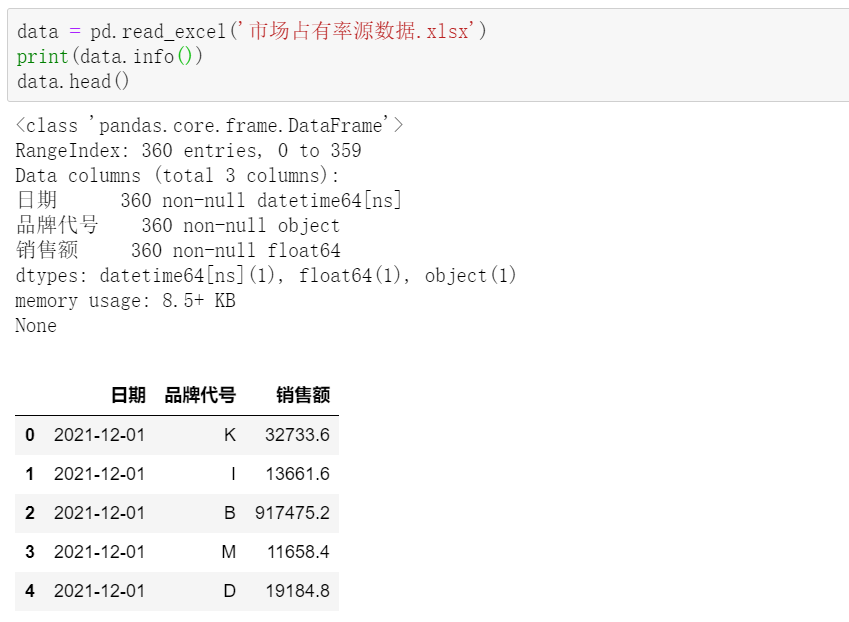Click the Excel filename string in code
The height and width of the screenshot is (622, 849).
point(358,31)
